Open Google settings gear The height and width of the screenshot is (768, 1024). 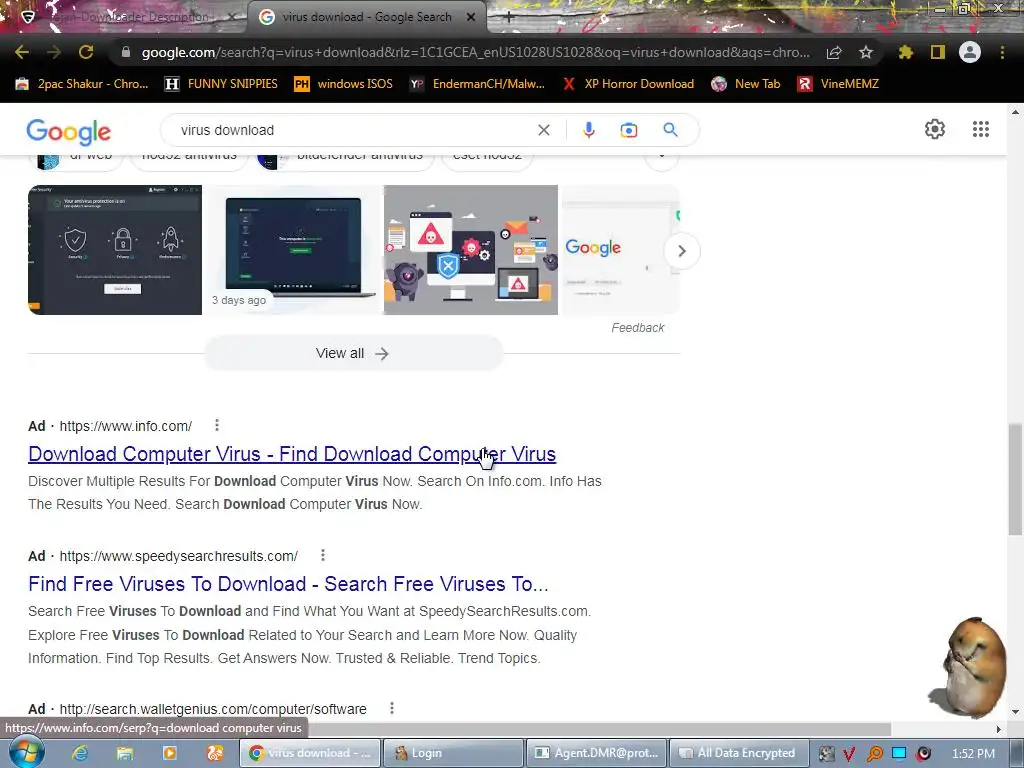(935, 129)
